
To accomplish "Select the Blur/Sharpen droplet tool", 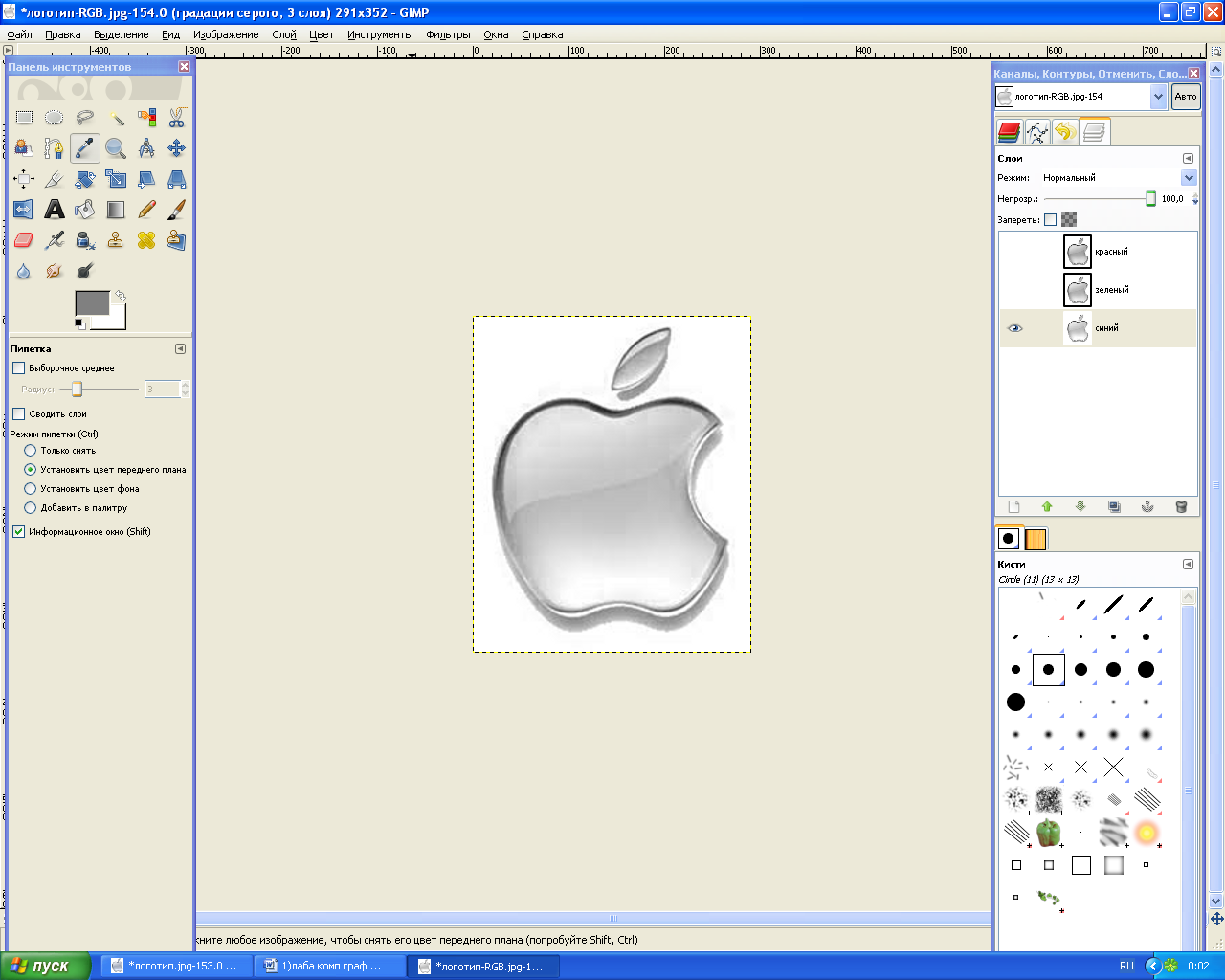I will pyautogui.click(x=24, y=271).
